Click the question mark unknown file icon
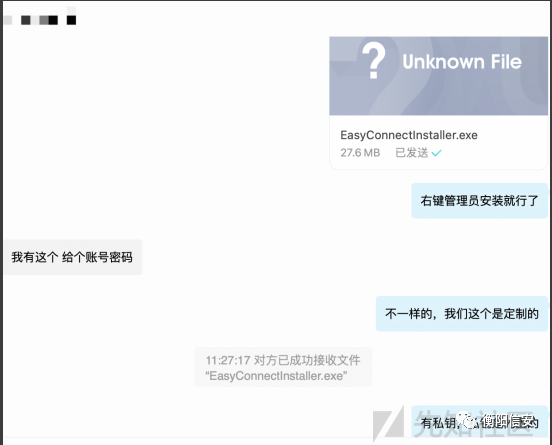The height and width of the screenshot is (445, 552). (374, 60)
